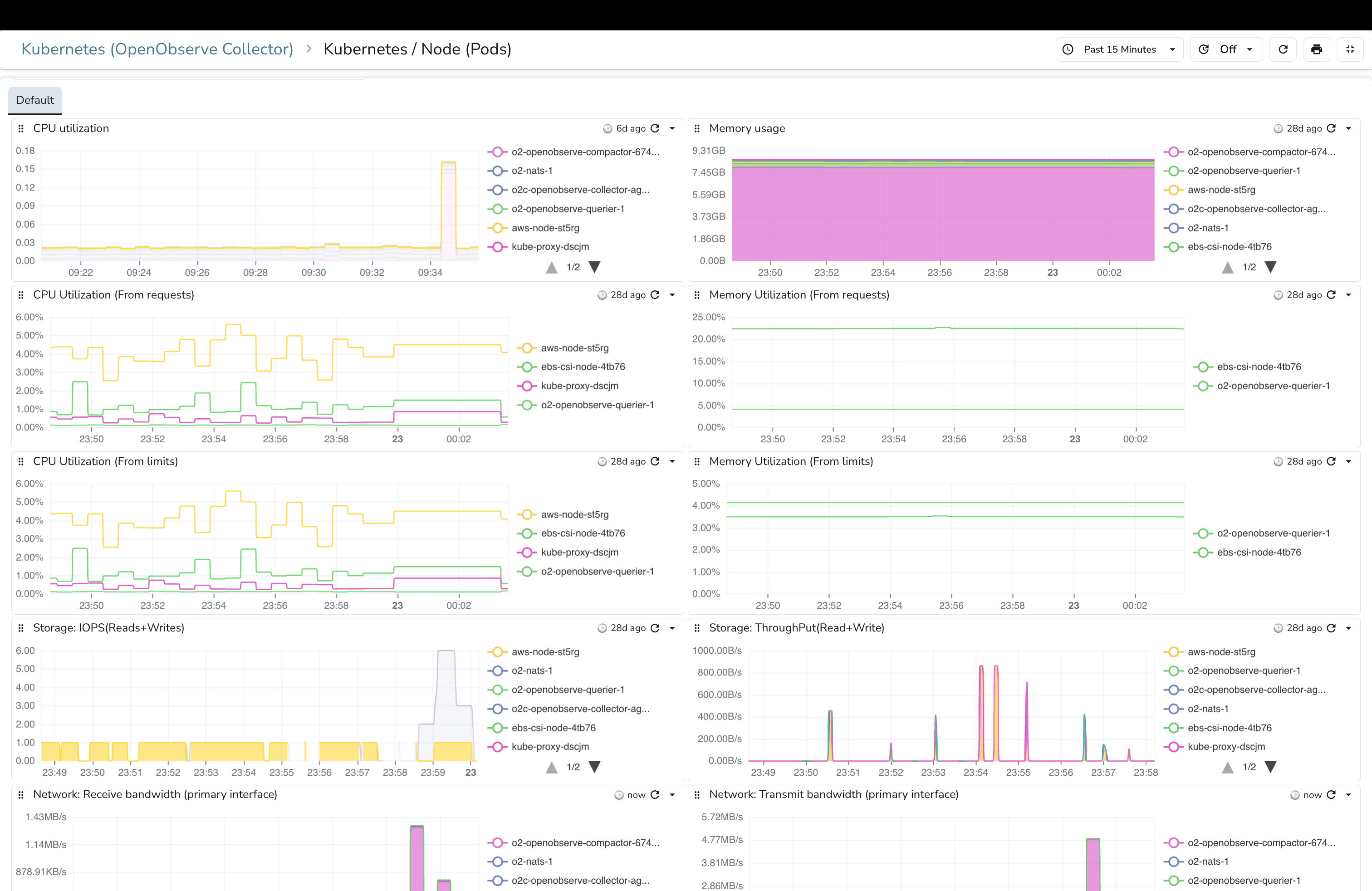
Task: Refresh the entire dashboard via toolbar icon
Action: point(1283,49)
